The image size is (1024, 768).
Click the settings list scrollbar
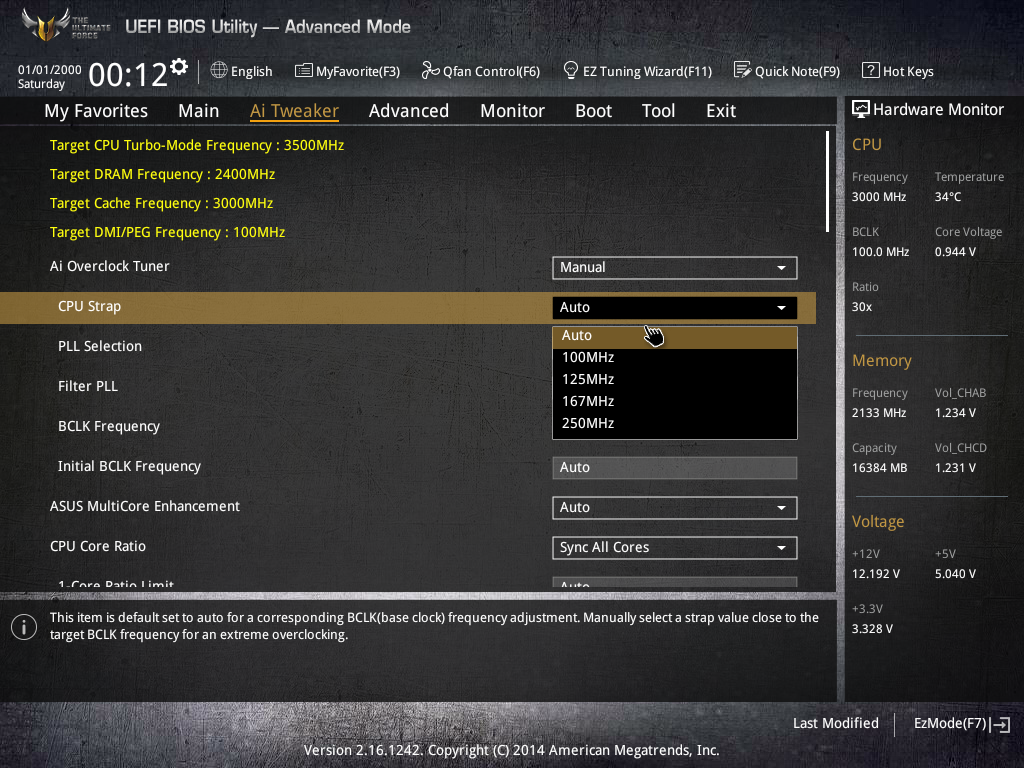(827, 182)
